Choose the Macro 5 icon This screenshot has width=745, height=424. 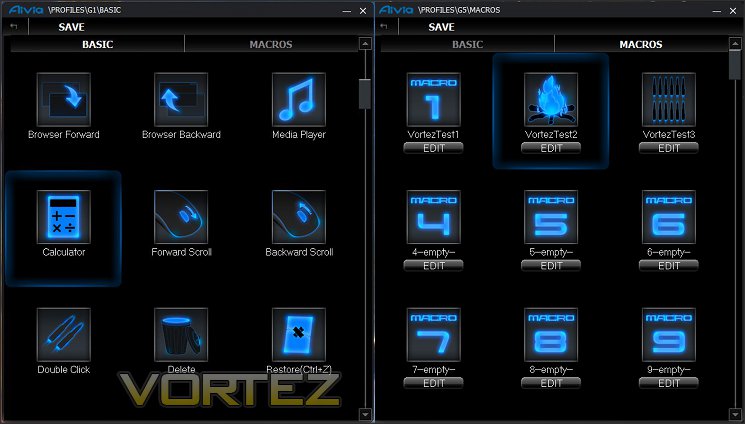[x=551, y=217]
